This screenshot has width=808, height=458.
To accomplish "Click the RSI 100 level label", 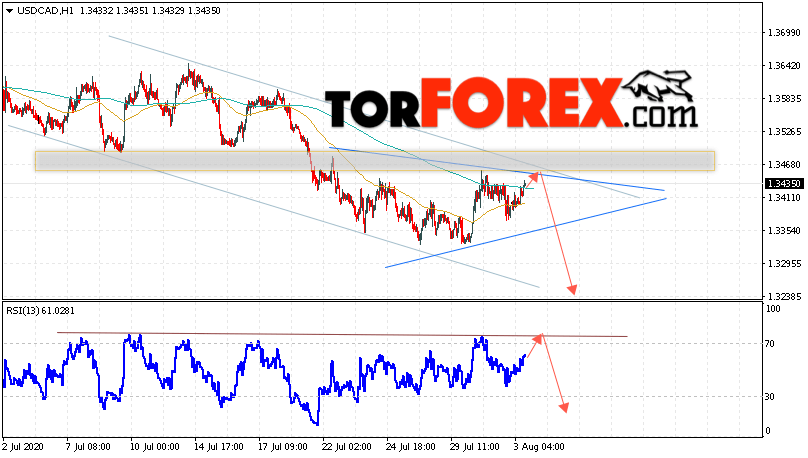I will pyautogui.click(x=773, y=309).
